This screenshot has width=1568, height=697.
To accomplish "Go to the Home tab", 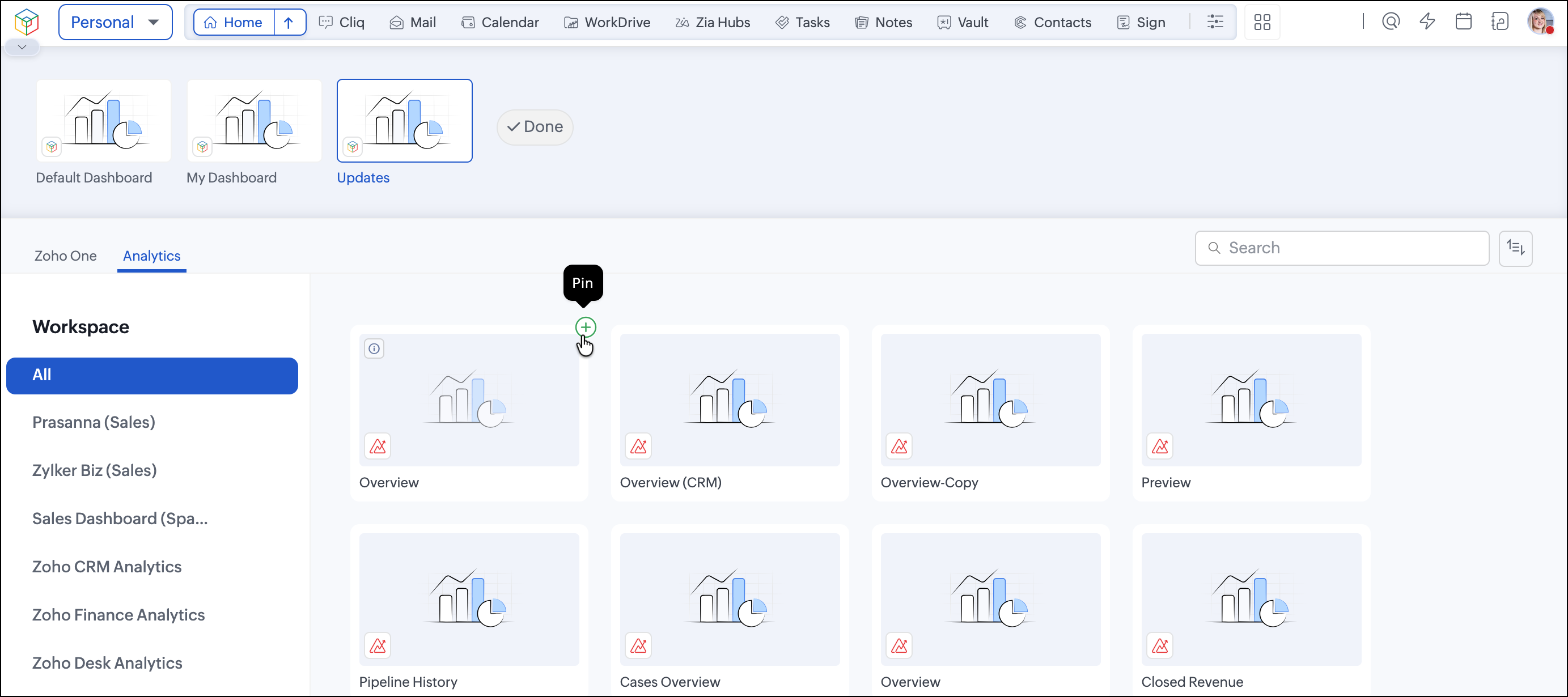I will (x=234, y=23).
